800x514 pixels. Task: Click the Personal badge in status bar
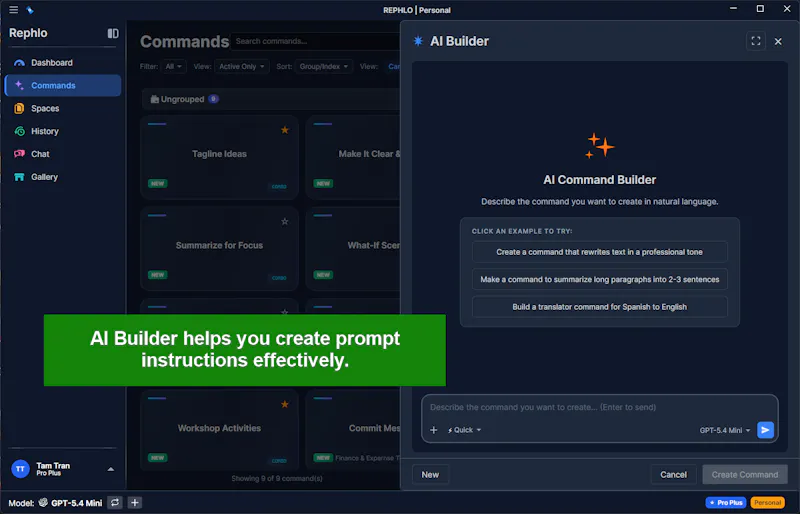(767, 503)
